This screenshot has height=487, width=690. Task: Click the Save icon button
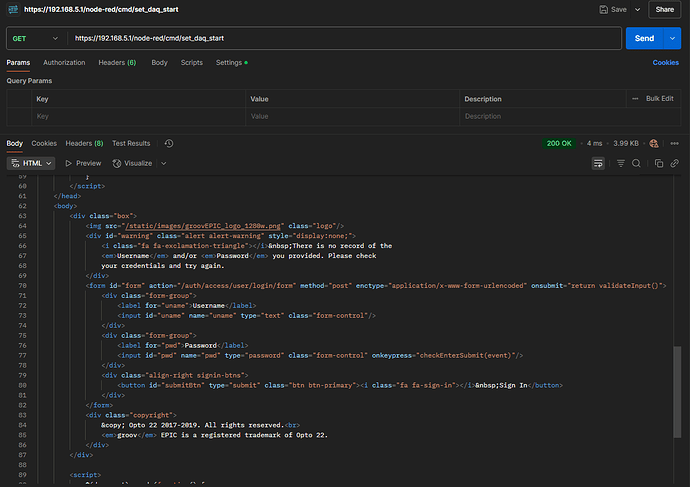coord(613,9)
